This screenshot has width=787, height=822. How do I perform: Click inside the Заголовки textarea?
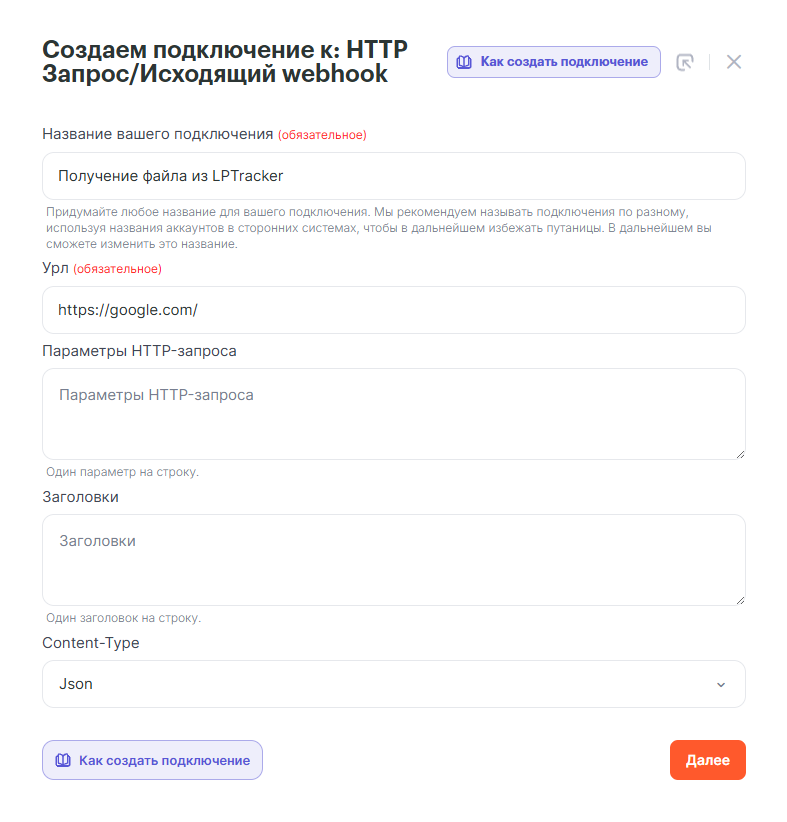(x=393, y=560)
